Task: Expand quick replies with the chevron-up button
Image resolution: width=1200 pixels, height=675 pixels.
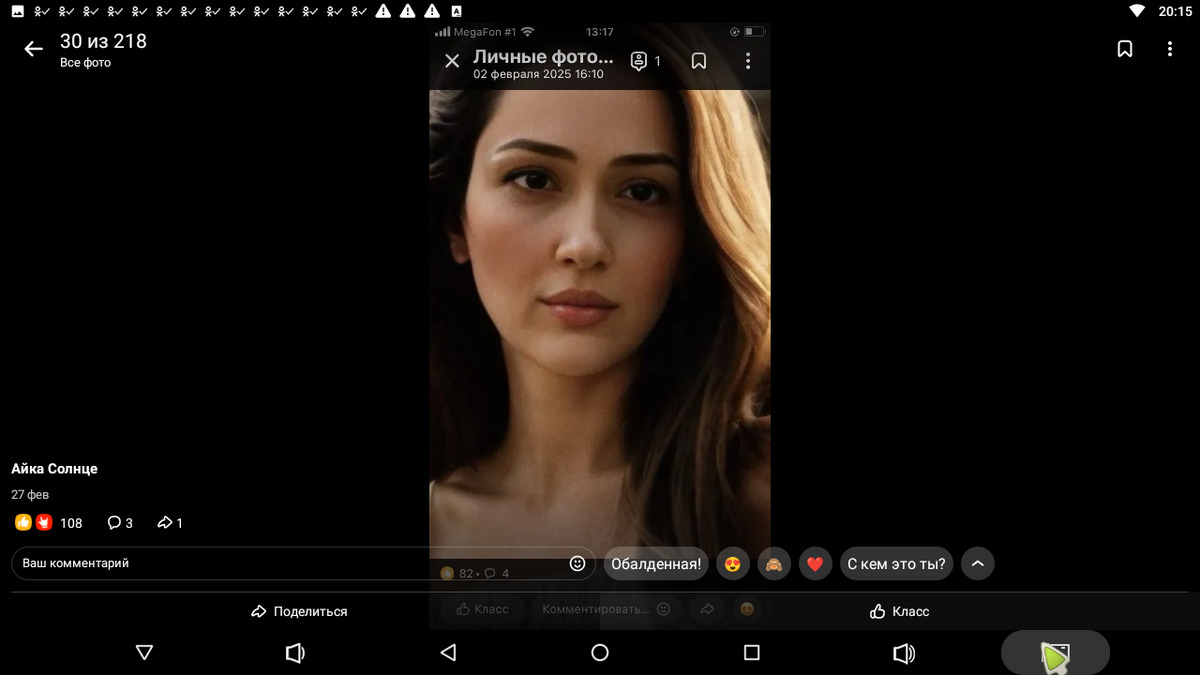Action: click(x=978, y=564)
